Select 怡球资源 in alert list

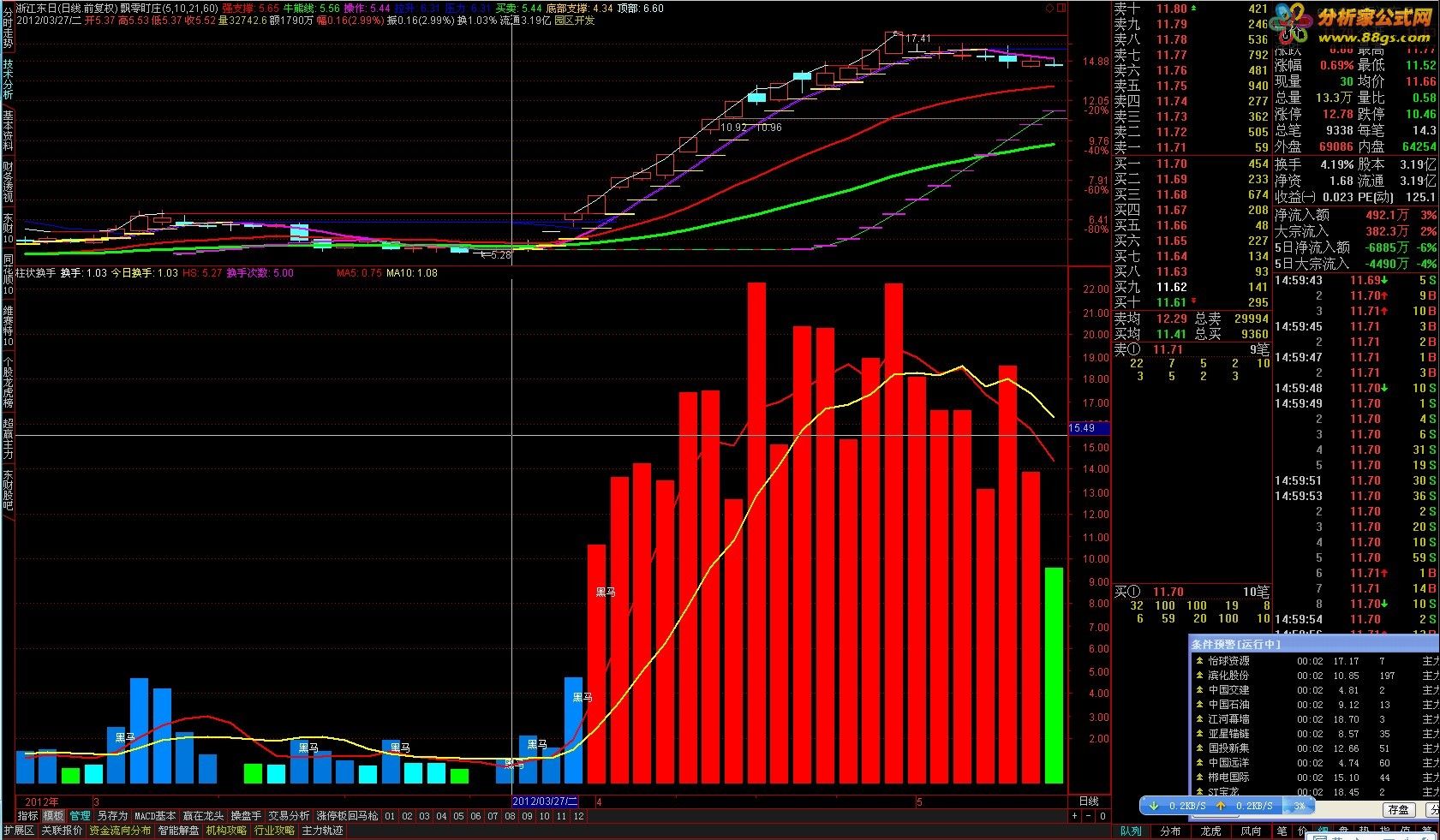[1228, 661]
